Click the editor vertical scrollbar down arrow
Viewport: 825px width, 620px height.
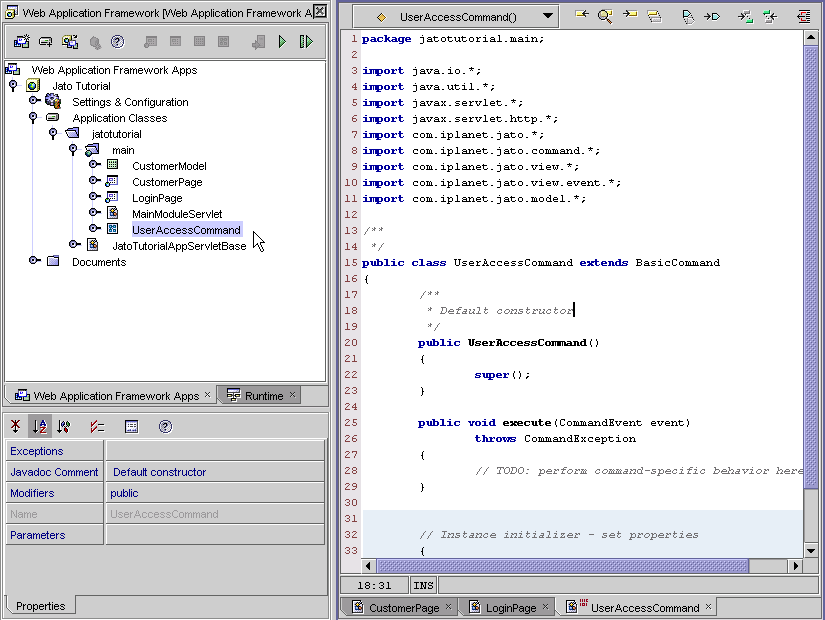pos(810,551)
